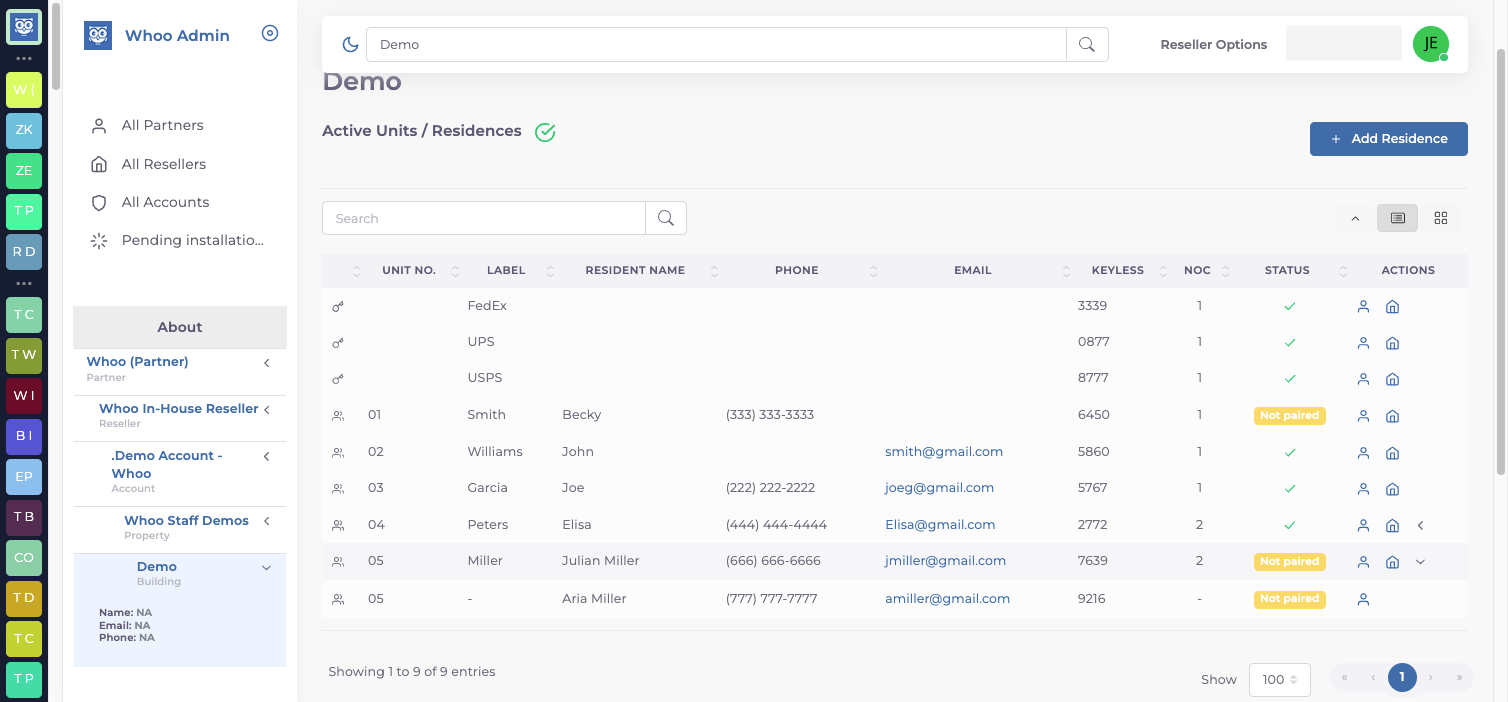Sort table by Status column
Viewport: 1508px width, 702px height.
click(x=1287, y=271)
